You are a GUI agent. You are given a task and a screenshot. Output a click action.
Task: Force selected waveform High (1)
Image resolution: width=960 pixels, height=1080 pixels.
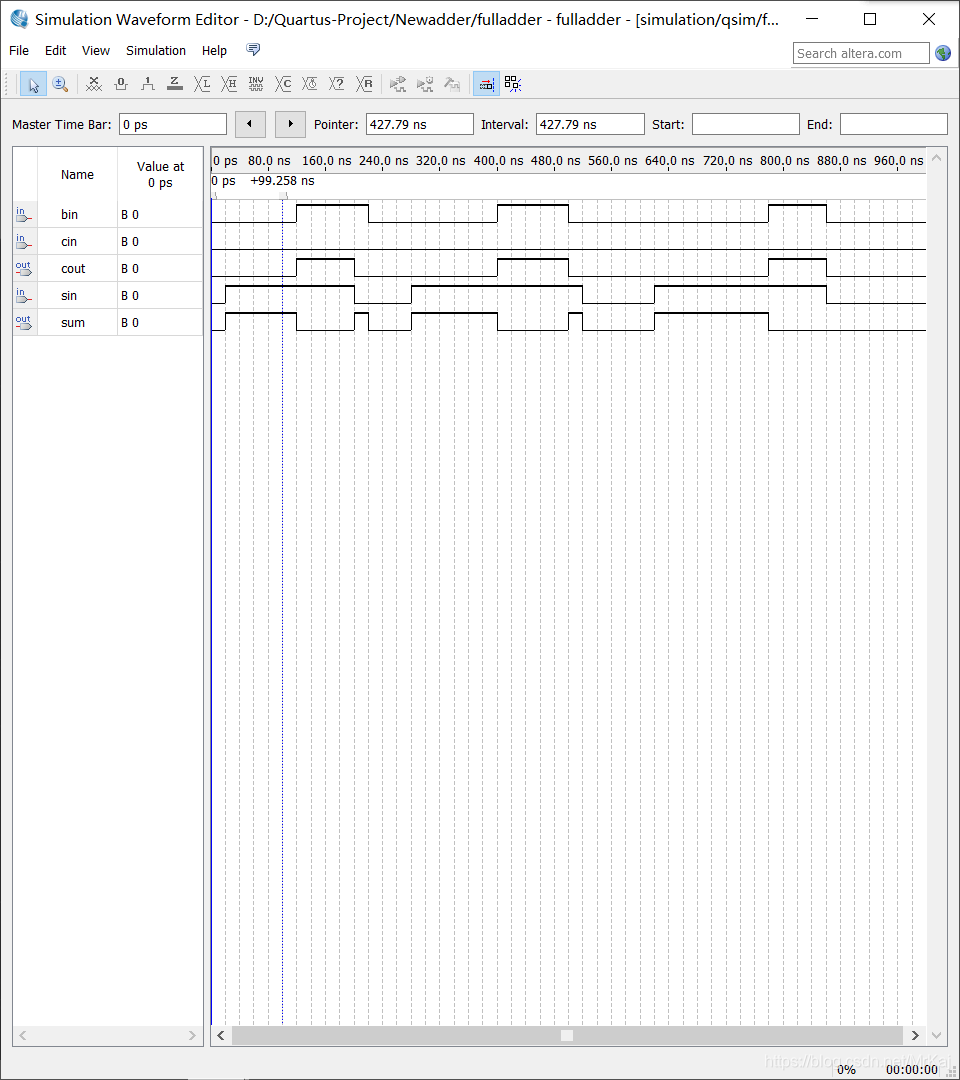(147, 85)
